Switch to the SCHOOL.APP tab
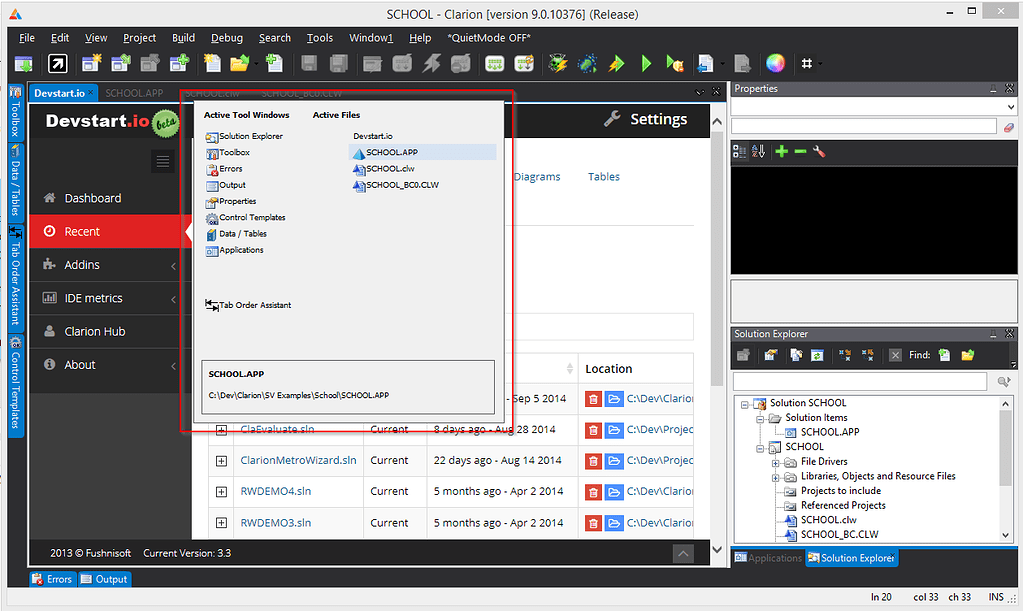1023x611 pixels. pyautogui.click(x=134, y=92)
